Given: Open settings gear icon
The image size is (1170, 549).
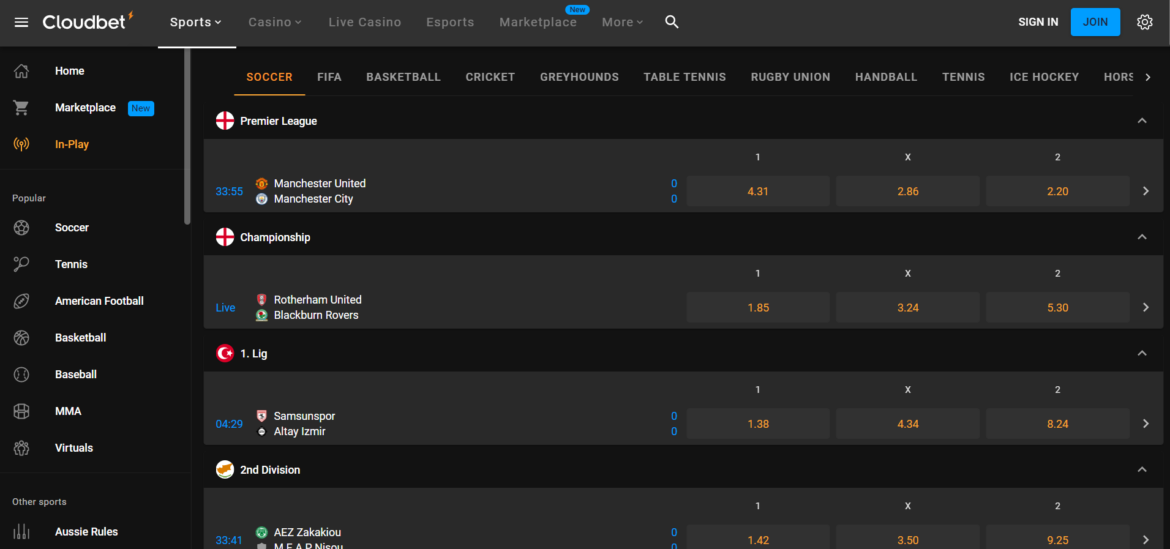Looking at the screenshot, I should pyautogui.click(x=1145, y=22).
